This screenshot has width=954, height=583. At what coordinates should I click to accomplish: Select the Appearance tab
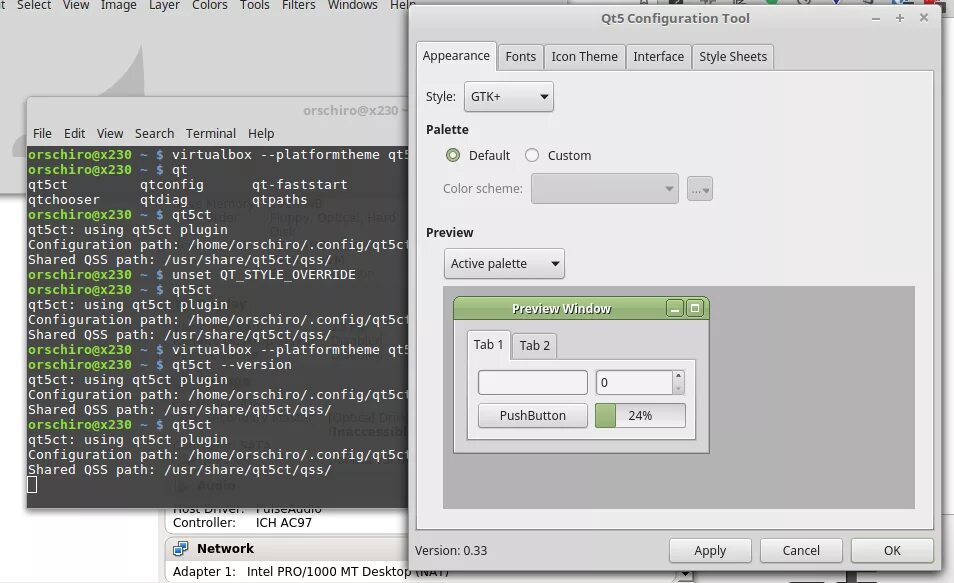coord(456,56)
